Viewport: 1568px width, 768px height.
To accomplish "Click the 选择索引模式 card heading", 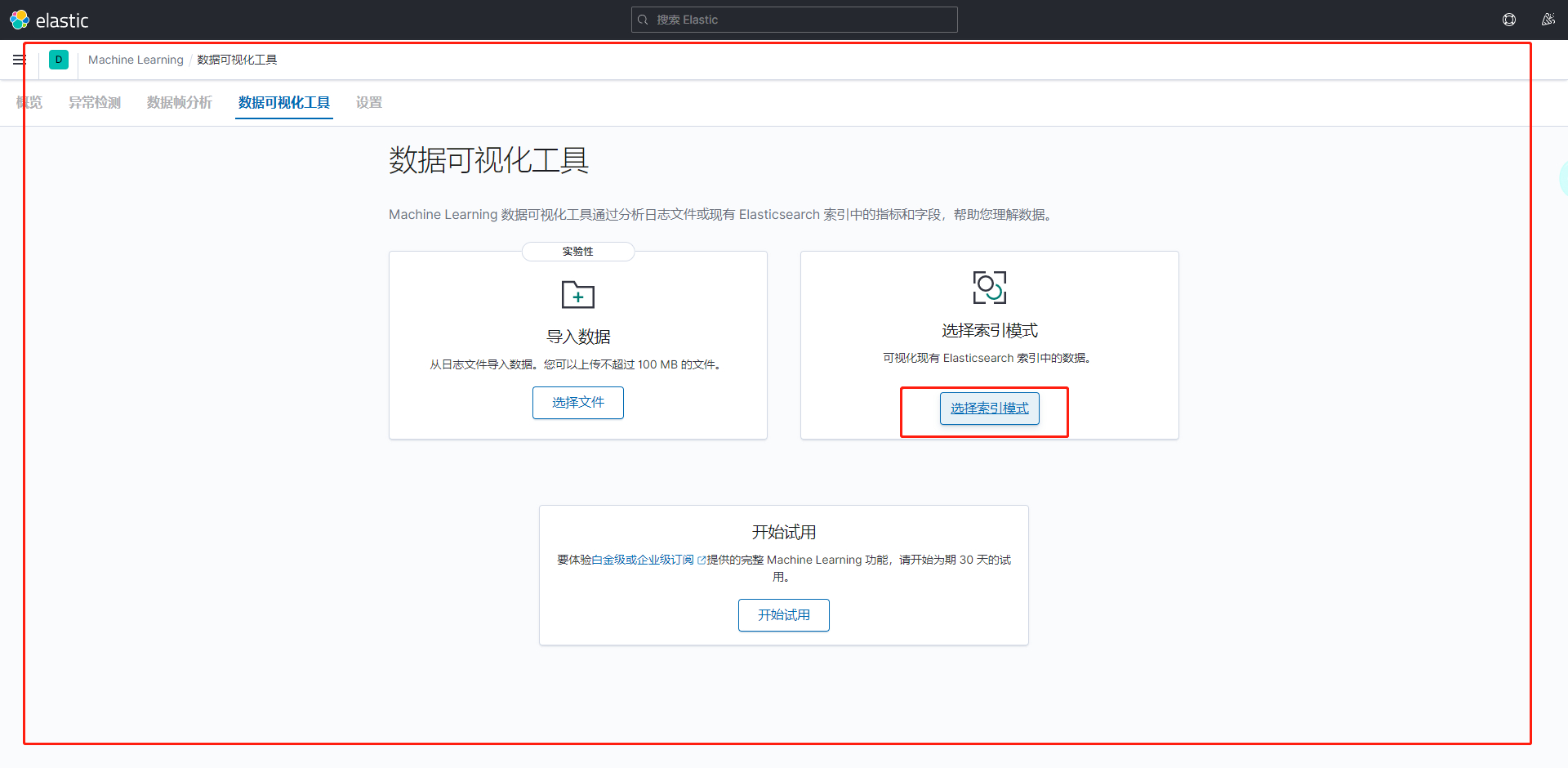I will pyautogui.click(x=990, y=330).
